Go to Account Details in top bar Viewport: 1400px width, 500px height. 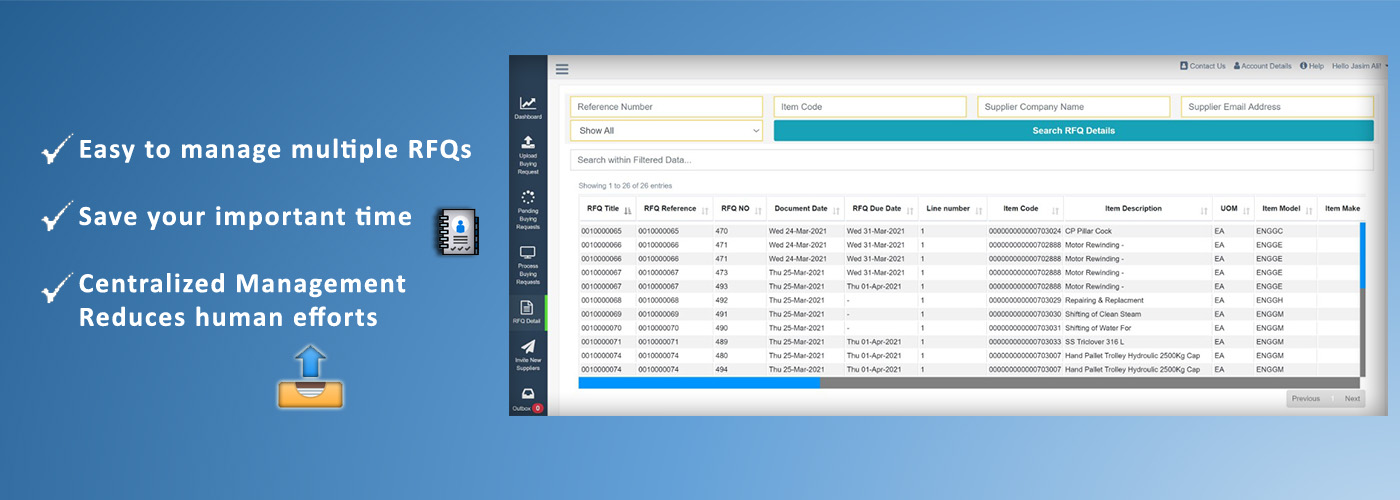click(1262, 66)
